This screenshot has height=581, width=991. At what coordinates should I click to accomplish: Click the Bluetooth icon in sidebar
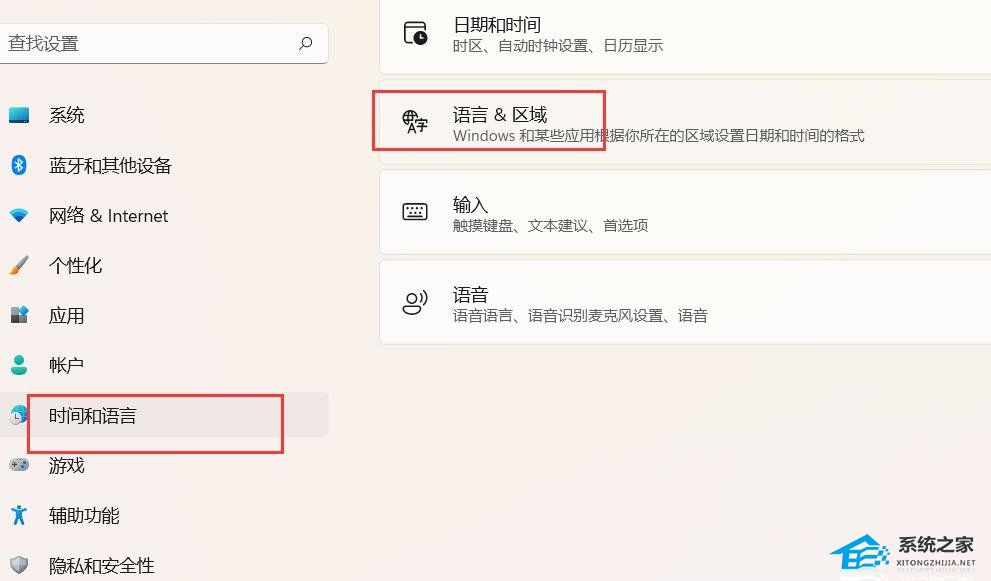(19, 165)
